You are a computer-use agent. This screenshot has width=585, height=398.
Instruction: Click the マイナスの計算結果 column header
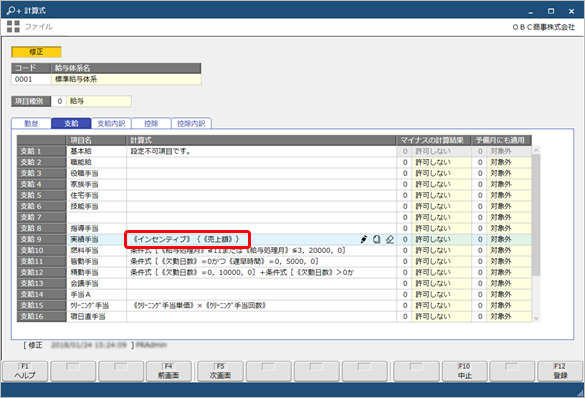(434, 140)
